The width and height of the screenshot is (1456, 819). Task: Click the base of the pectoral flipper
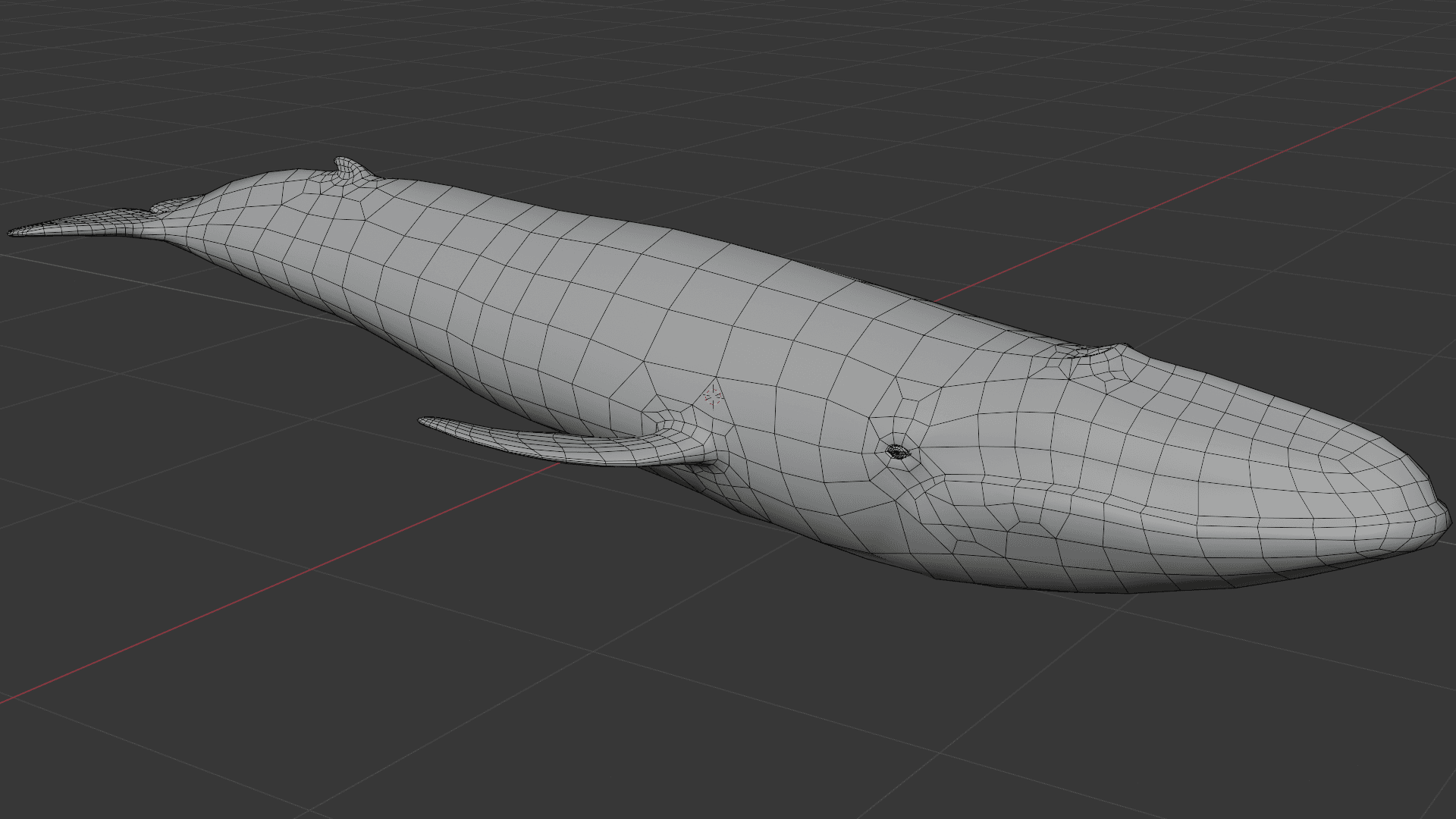tap(694, 446)
